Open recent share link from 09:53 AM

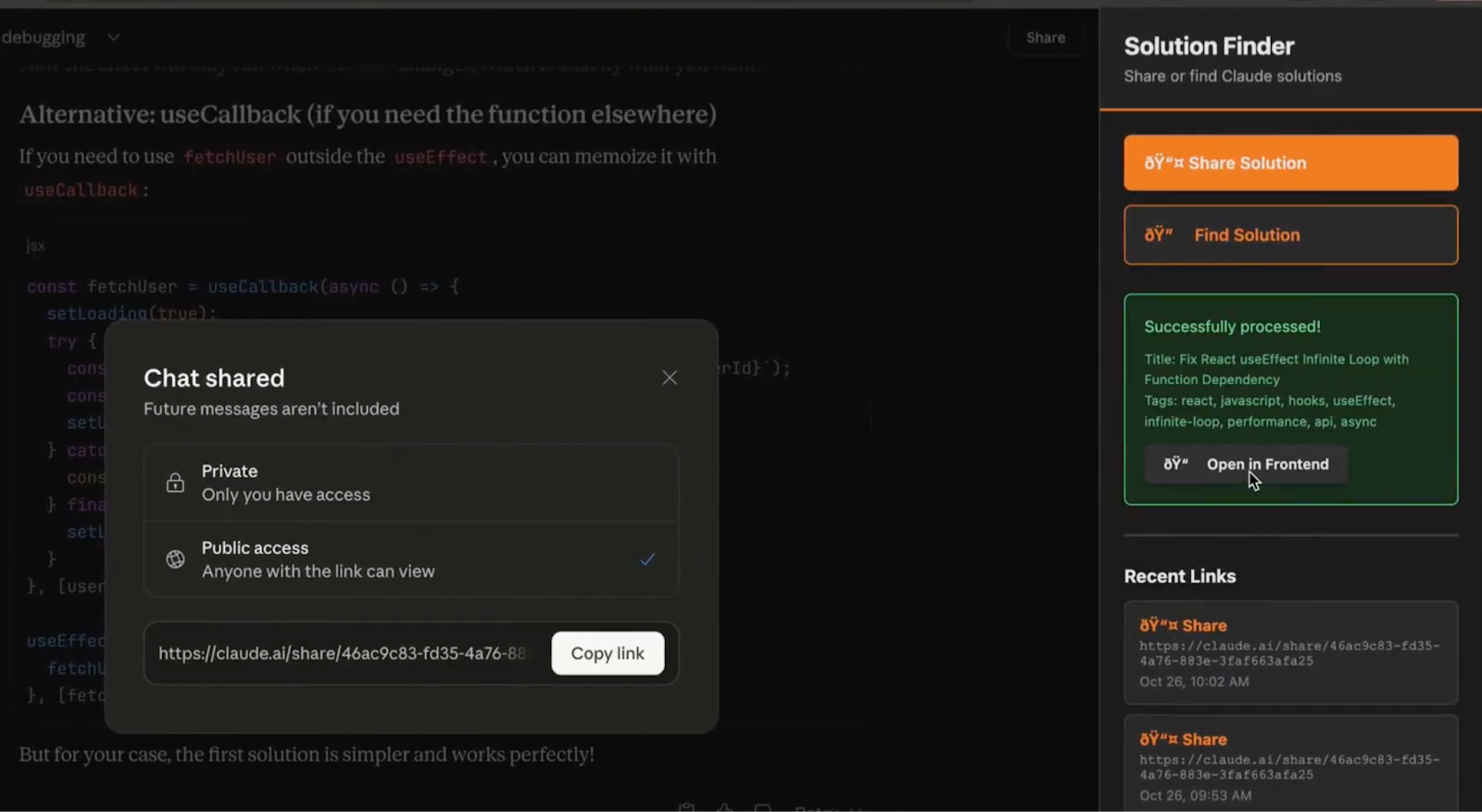(1291, 764)
